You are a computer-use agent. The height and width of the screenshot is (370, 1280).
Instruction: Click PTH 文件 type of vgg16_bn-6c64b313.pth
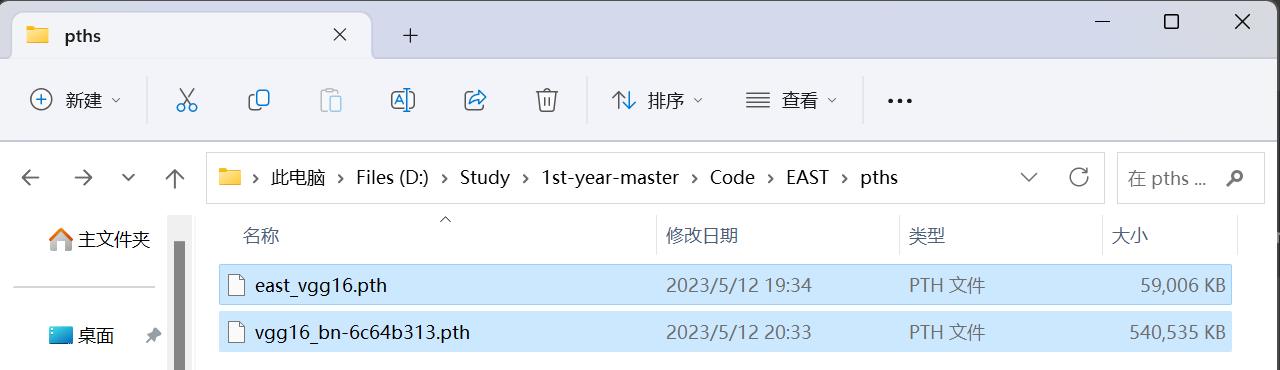pyautogui.click(x=947, y=333)
